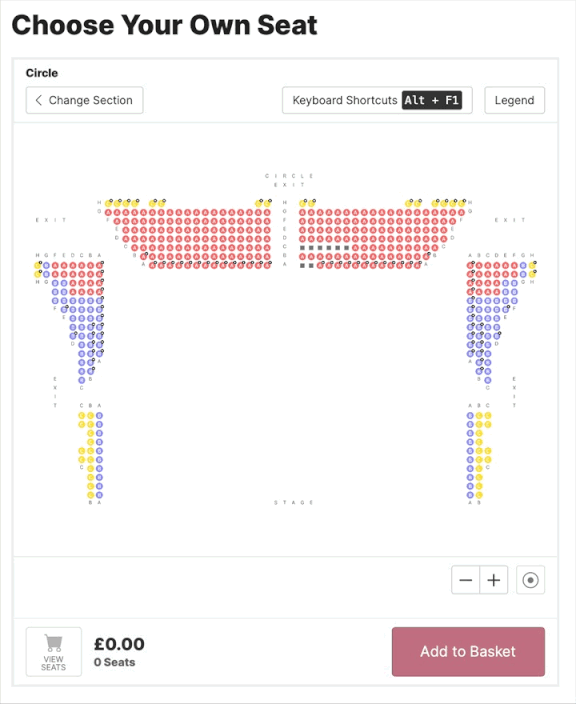This screenshot has width=576, height=704.
Task: Select rightmost yellow seat in top row H
Action: pos(461,203)
